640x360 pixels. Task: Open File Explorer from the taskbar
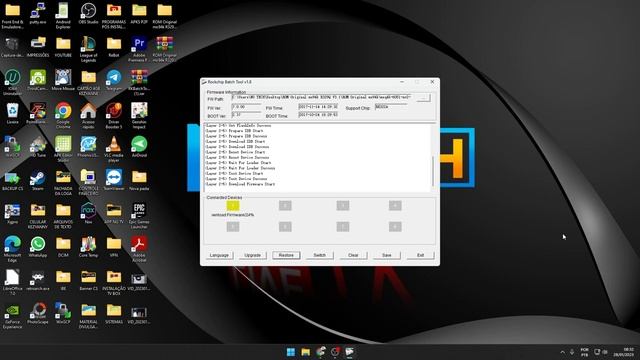click(x=305, y=352)
